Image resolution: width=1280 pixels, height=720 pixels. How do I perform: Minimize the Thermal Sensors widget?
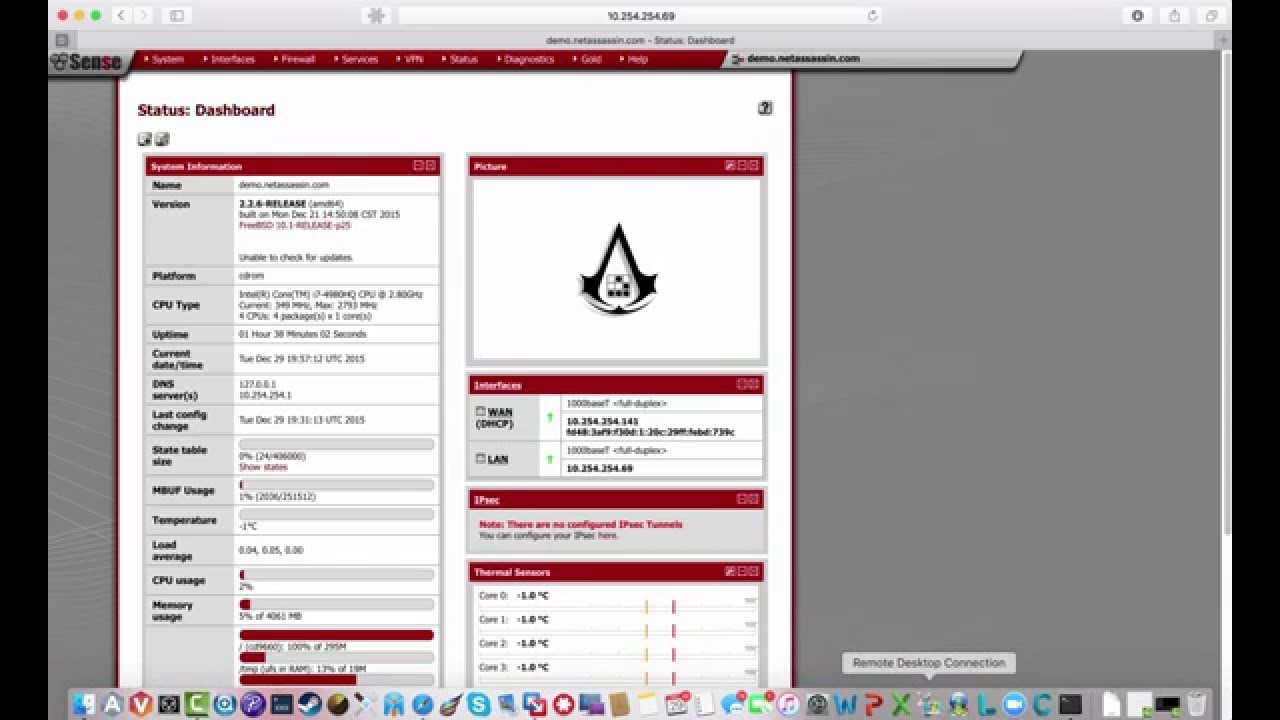click(742, 572)
